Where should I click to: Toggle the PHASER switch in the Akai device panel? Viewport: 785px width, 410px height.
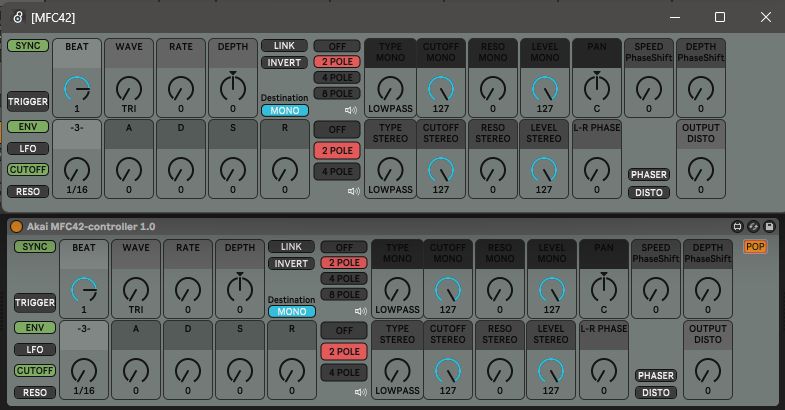point(656,375)
